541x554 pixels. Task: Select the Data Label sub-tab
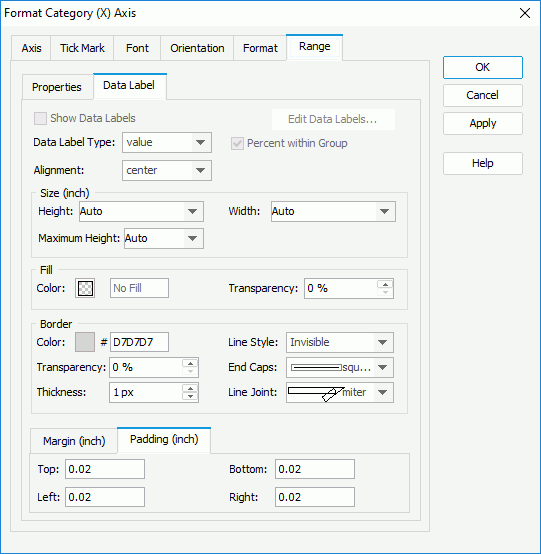tap(129, 86)
